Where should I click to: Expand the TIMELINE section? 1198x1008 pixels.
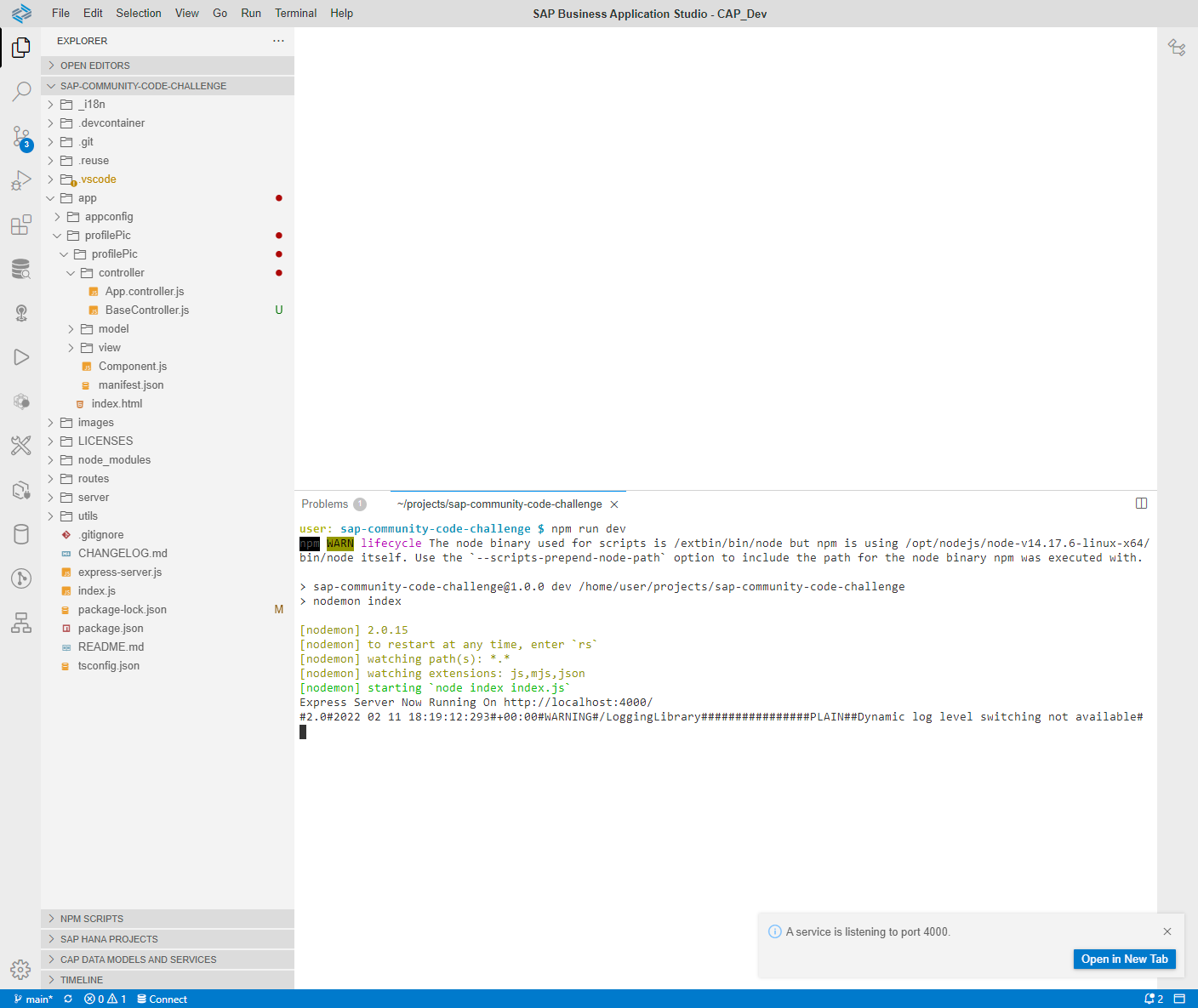(168, 980)
